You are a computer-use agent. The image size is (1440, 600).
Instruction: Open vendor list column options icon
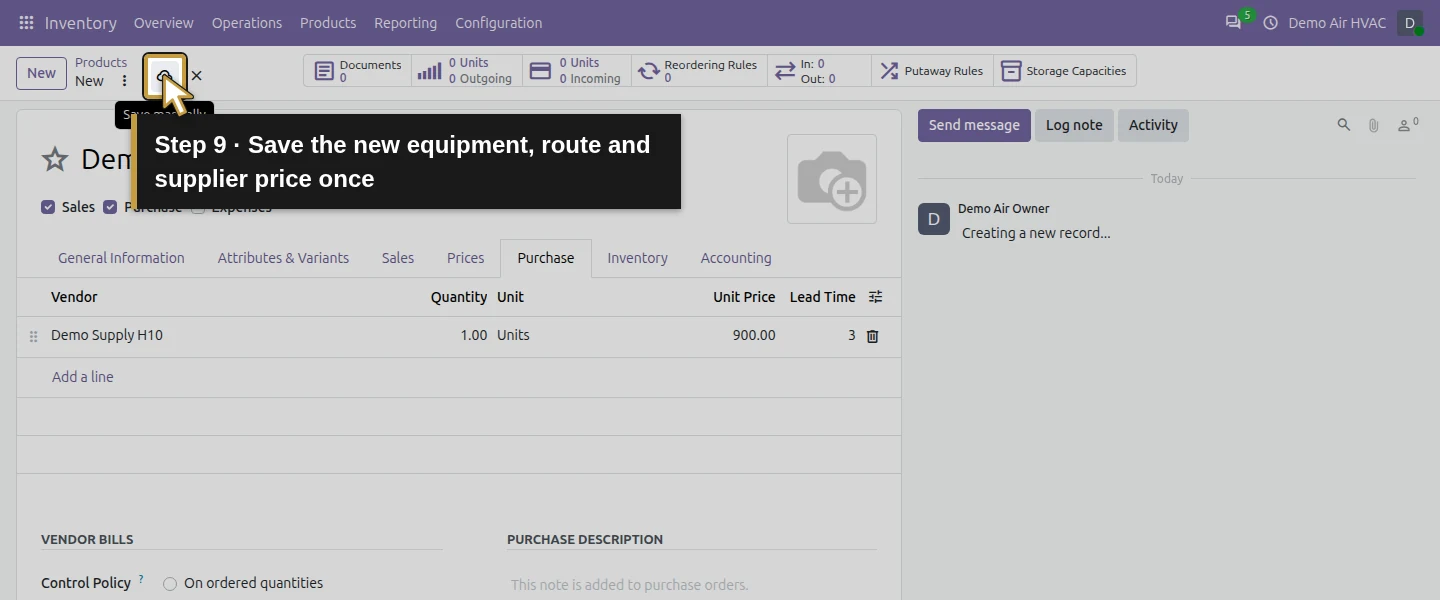(x=876, y=297)
